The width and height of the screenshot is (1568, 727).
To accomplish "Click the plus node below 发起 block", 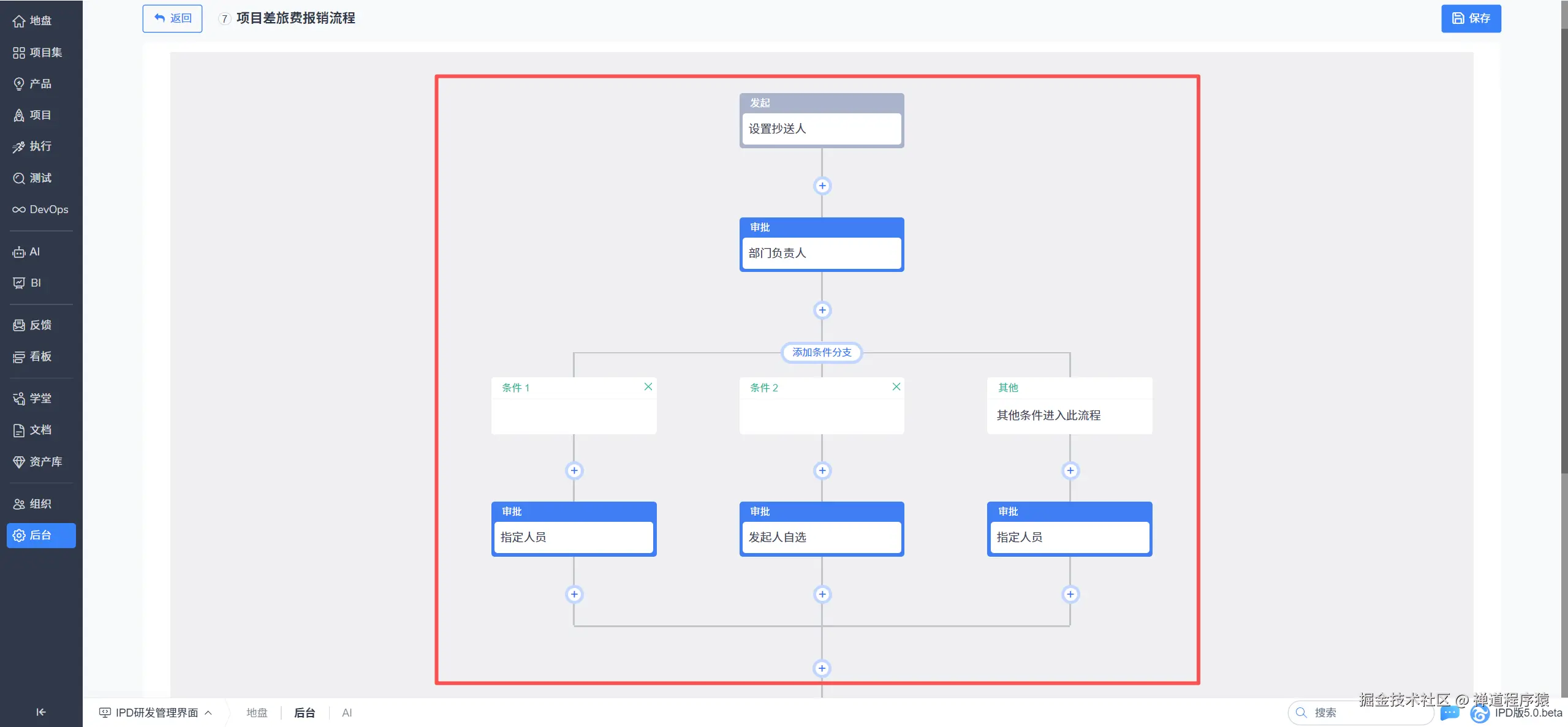I will (x=822, y=186).
